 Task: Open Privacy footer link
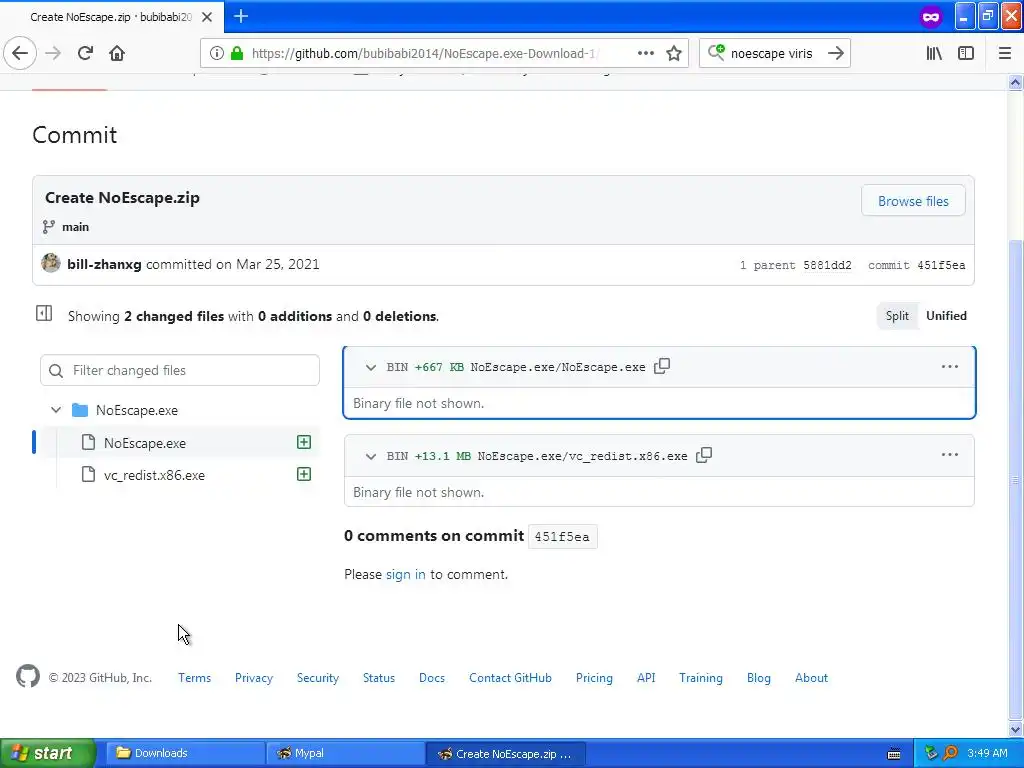click(254, 678)
